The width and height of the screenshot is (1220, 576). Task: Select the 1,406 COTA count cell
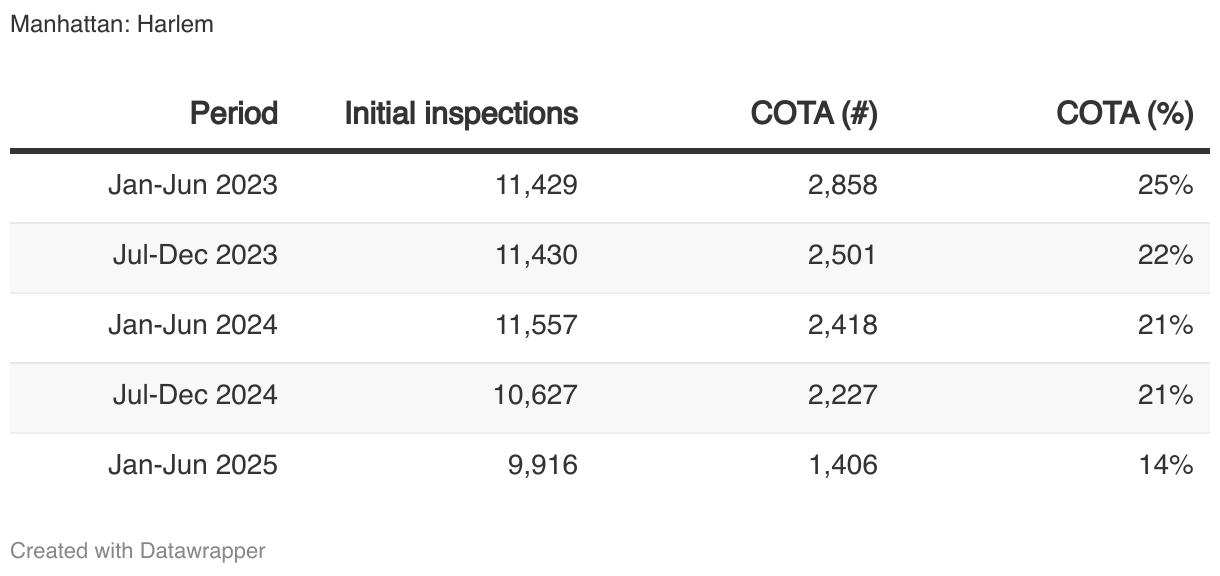click(x=841, y=465)
